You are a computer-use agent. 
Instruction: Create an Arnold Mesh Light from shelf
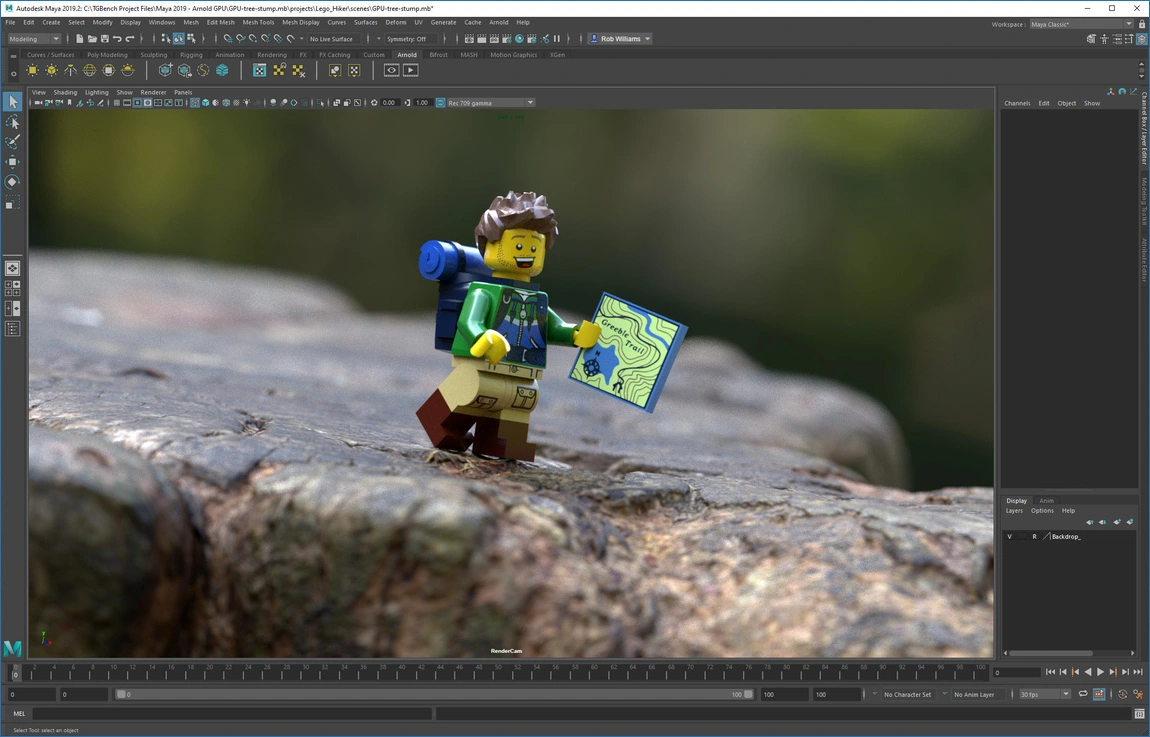coord(51,70)
